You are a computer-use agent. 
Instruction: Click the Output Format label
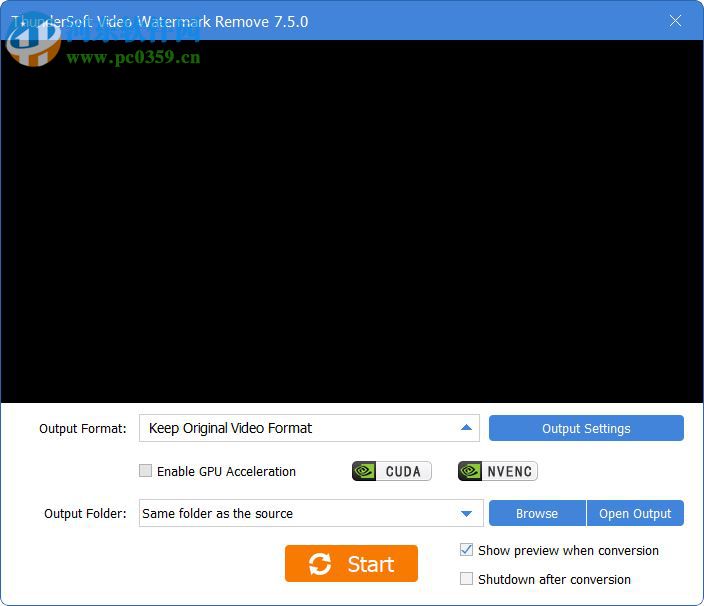pyautogui.click(x=83, y=429)
